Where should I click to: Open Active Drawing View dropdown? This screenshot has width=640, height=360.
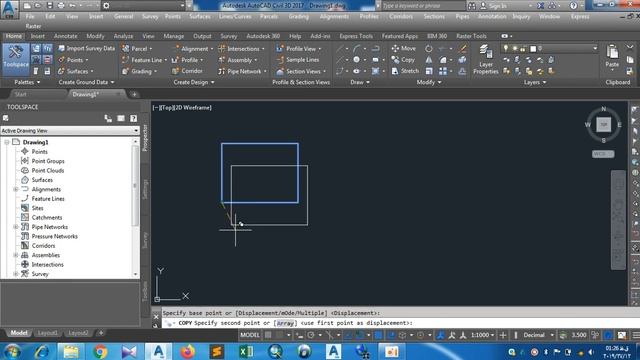point(70,131)
